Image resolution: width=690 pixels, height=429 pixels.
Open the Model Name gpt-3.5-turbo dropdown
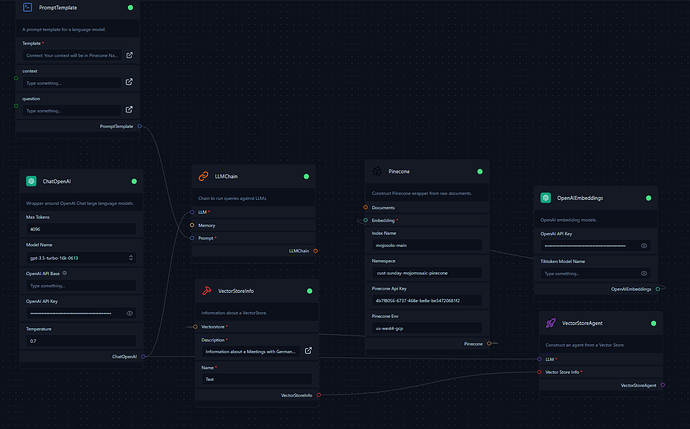(x=81, y=258)
